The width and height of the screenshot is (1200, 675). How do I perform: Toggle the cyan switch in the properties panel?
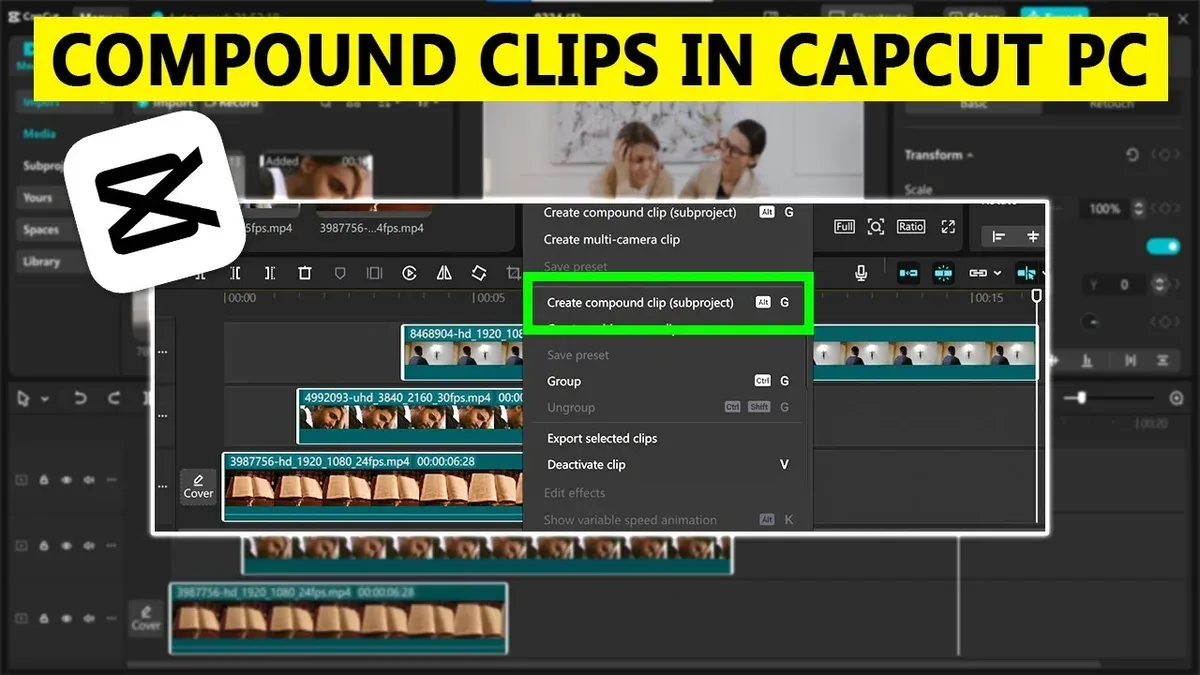[x=1163, y=247]
